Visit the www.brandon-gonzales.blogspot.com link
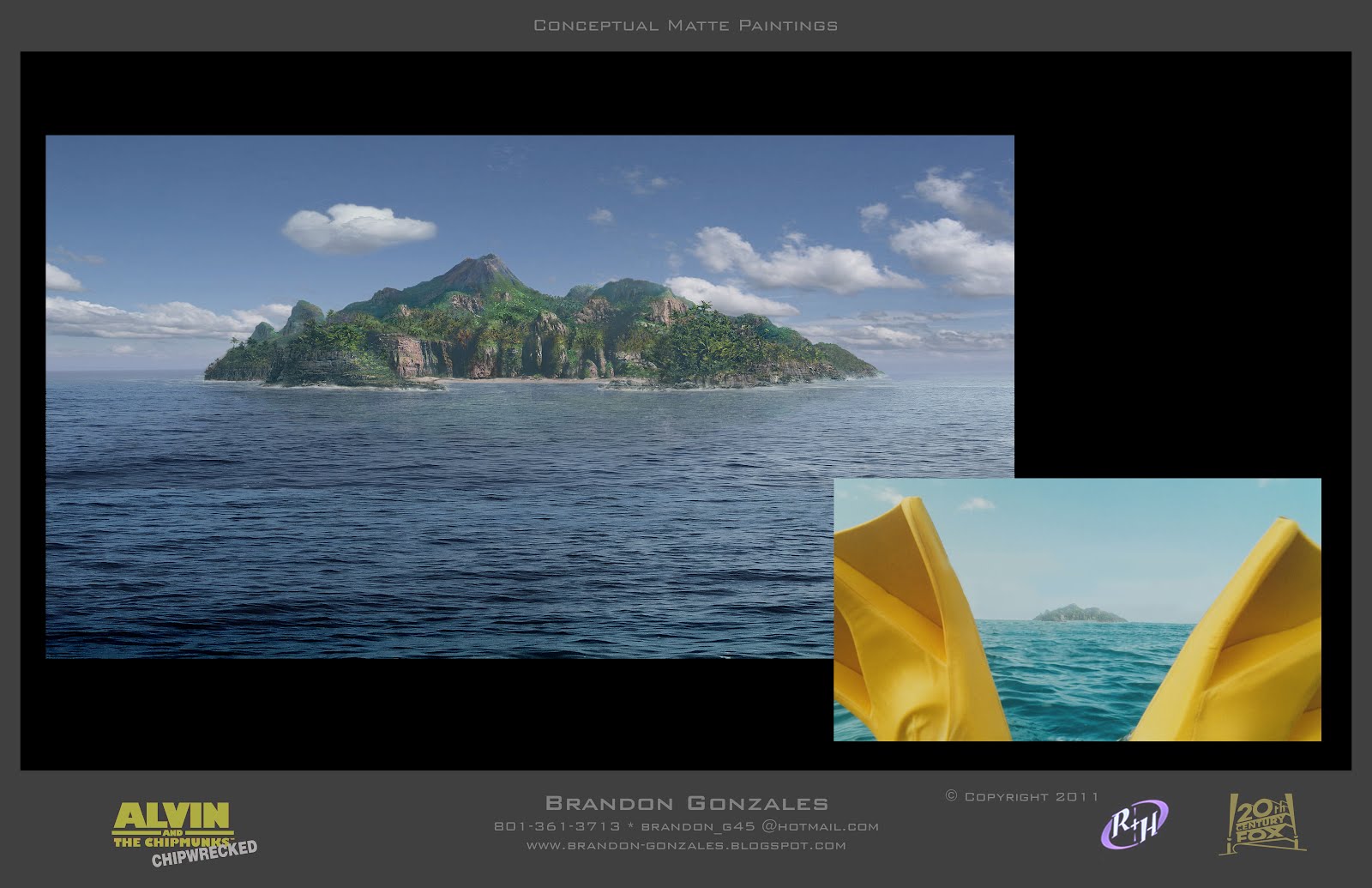1372x888 pixels. click(686, 846)
